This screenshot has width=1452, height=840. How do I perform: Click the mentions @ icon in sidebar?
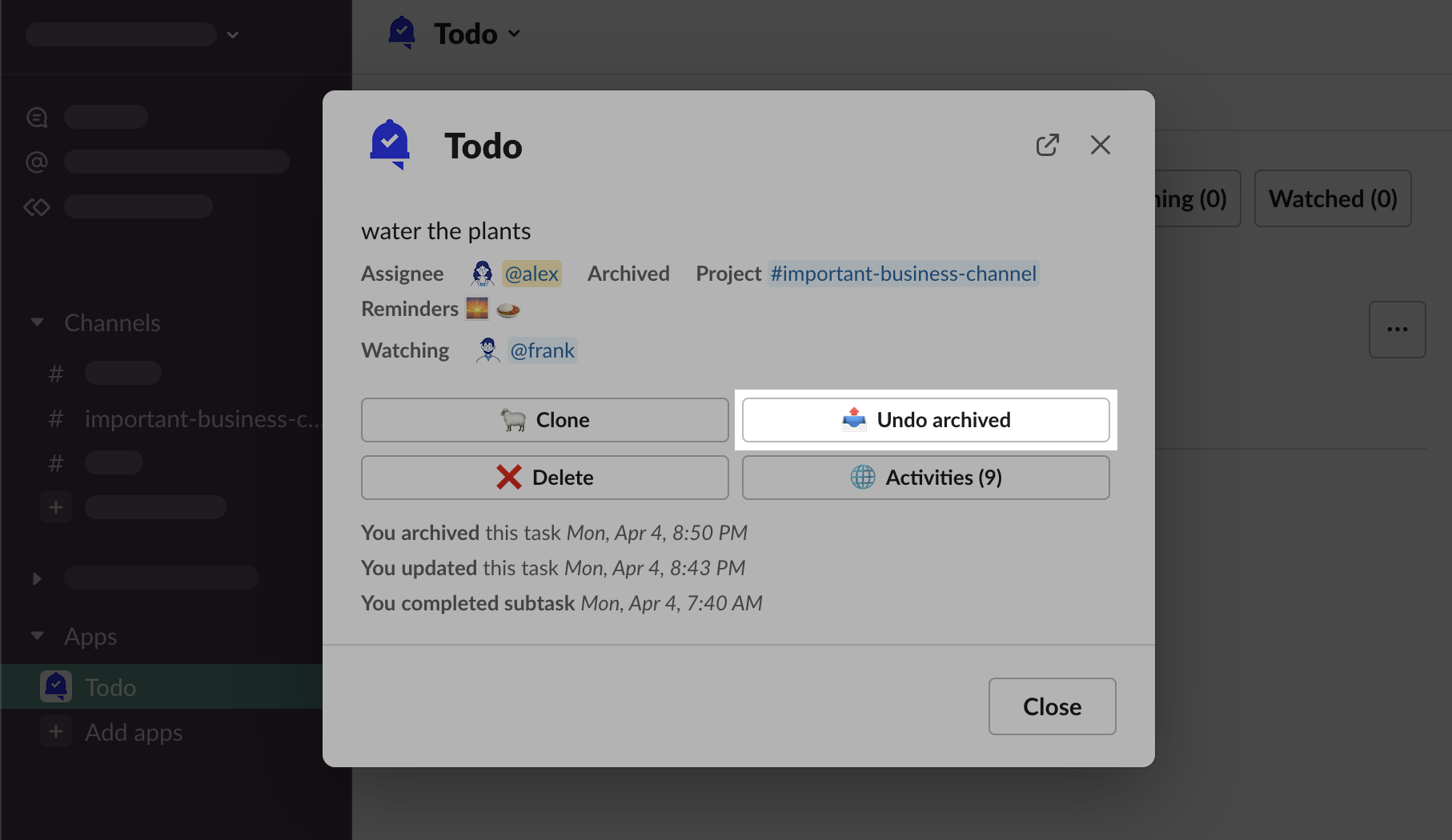click(37, 162)
